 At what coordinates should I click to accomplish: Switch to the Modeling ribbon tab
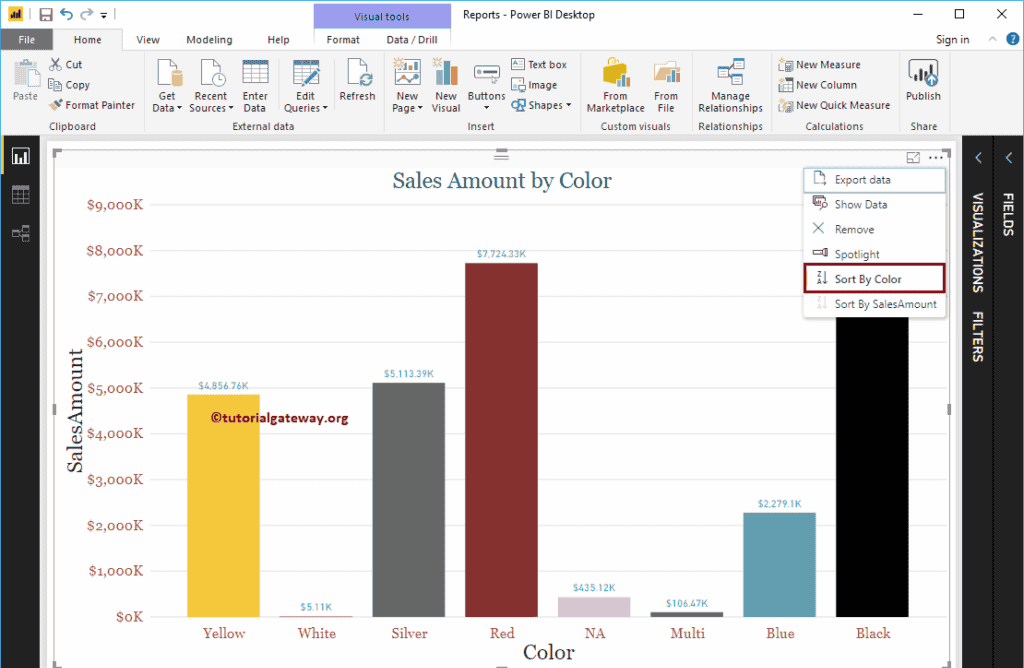point(209,40)
